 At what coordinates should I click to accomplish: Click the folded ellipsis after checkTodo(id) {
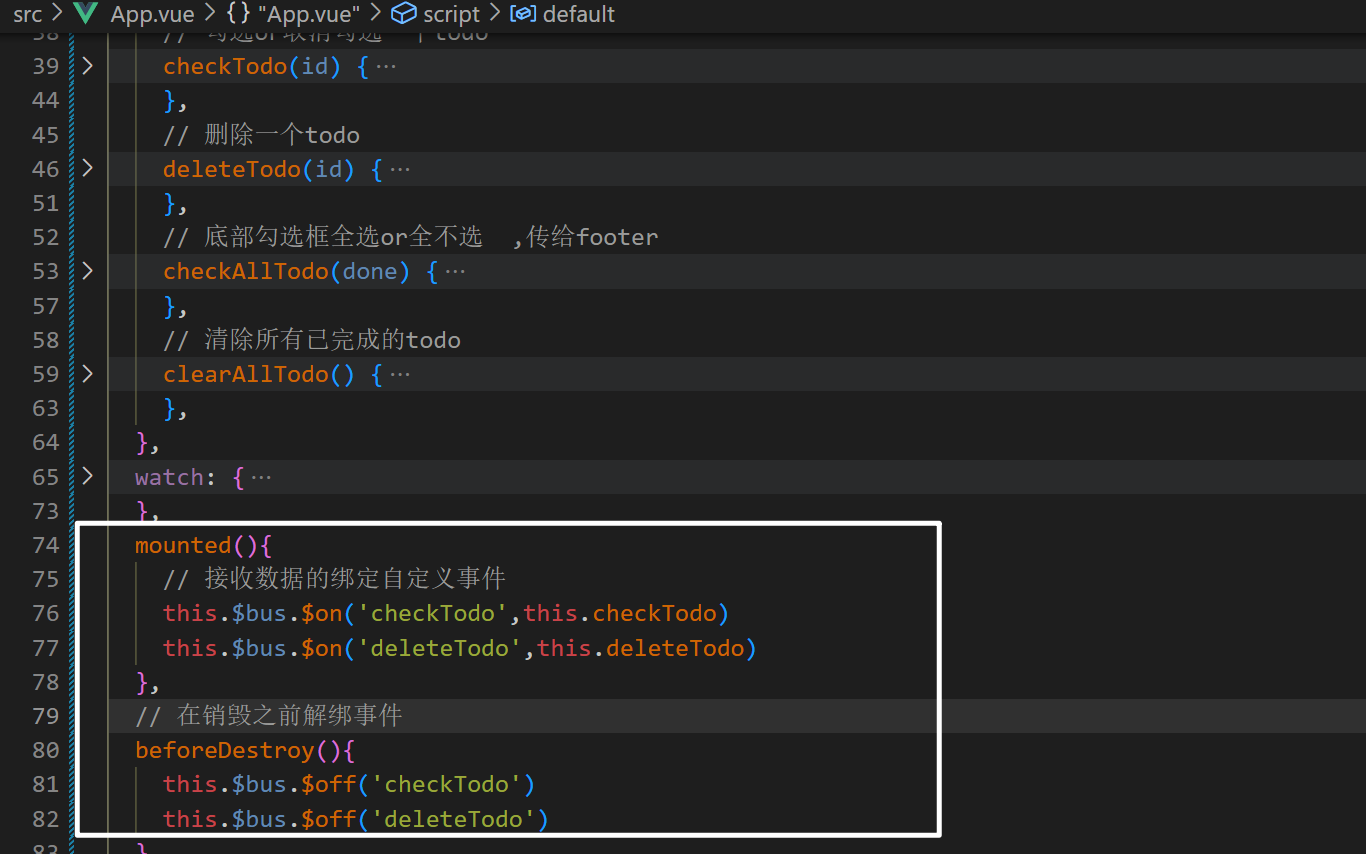[386, 67]
